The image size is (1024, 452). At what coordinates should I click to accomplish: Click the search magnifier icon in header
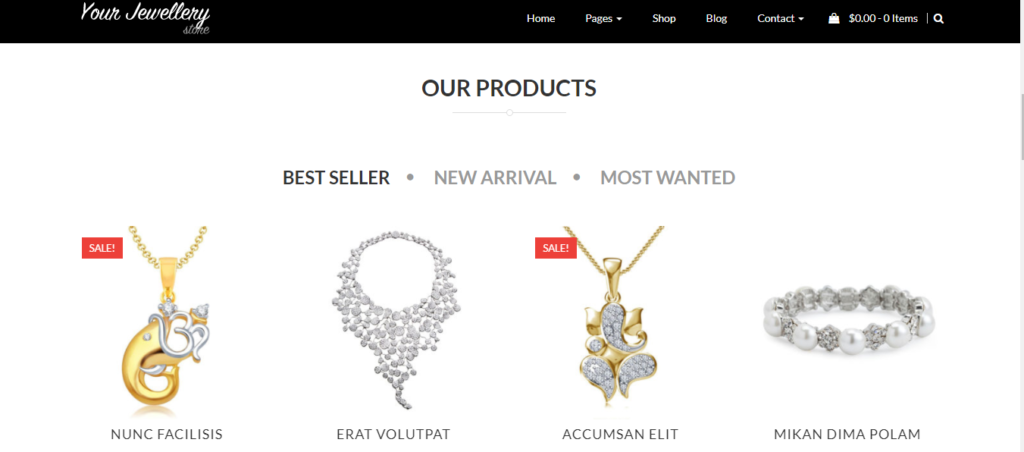pyautogui.click(x=938, y=19)
